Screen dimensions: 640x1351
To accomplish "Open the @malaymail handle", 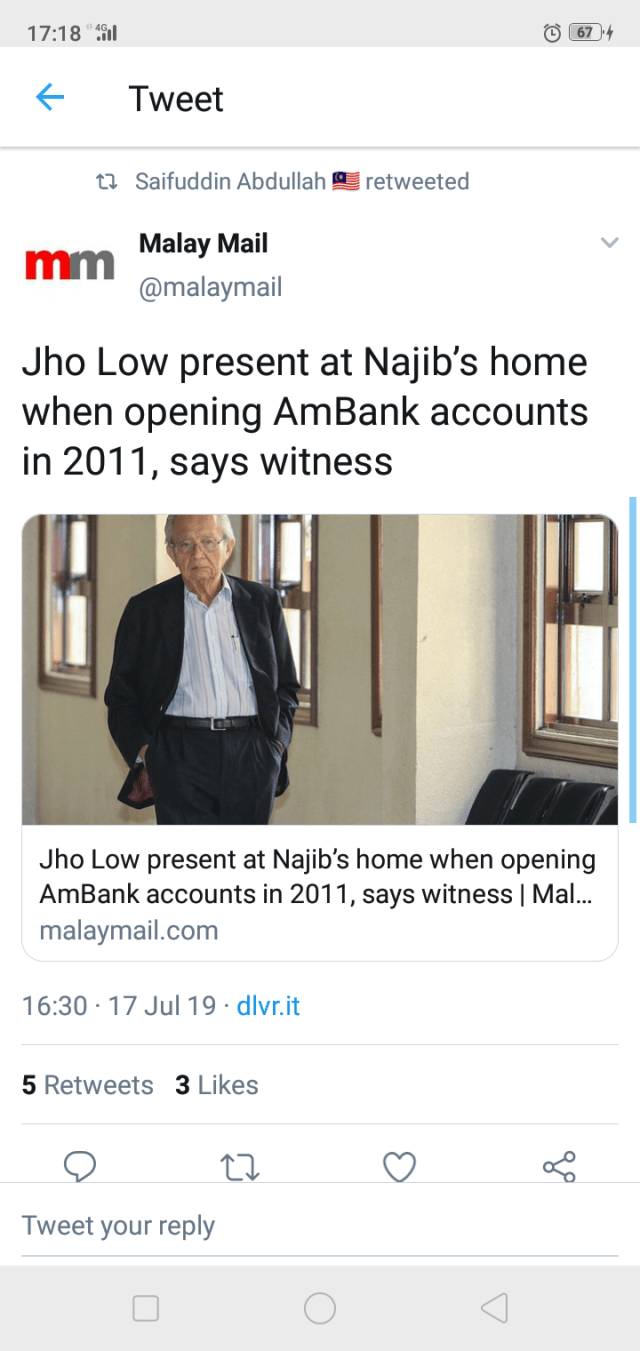I will pos(211,287).
